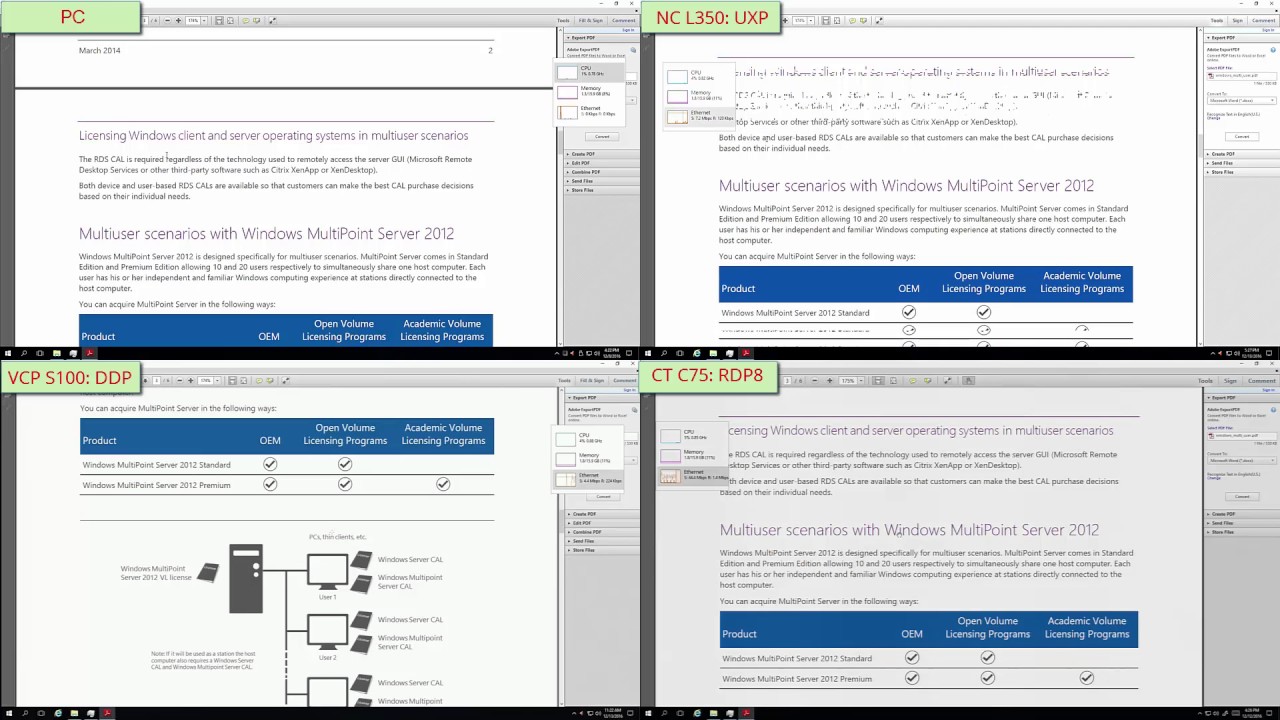This screenshot has height=720, width=1280.
Task: Open Fill & Sign pane in PC window
Action: (x=592, y=20)
